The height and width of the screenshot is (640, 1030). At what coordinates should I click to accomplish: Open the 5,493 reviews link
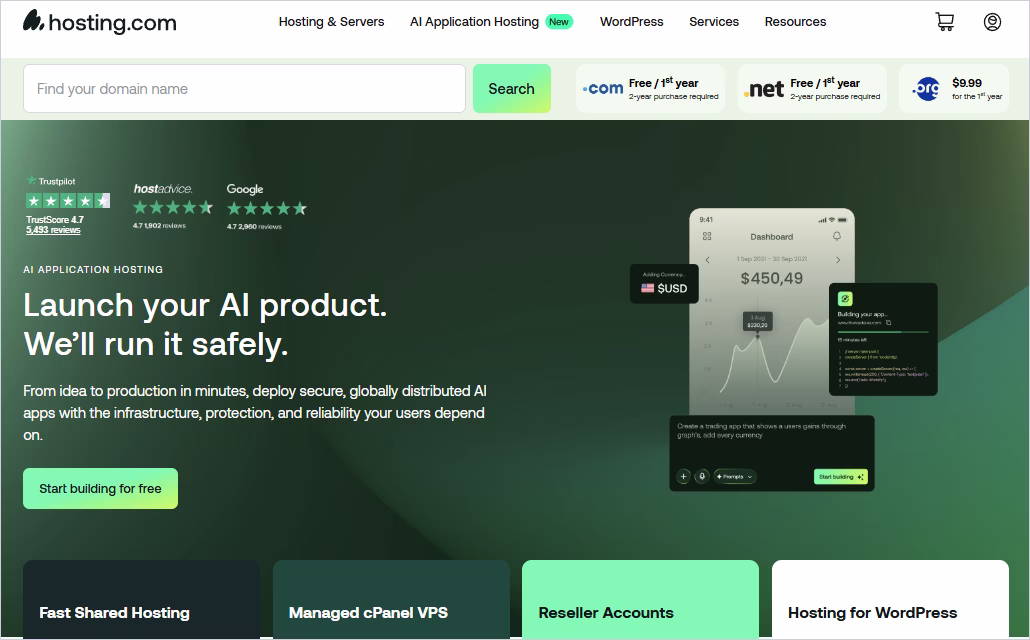coord(53,230)
